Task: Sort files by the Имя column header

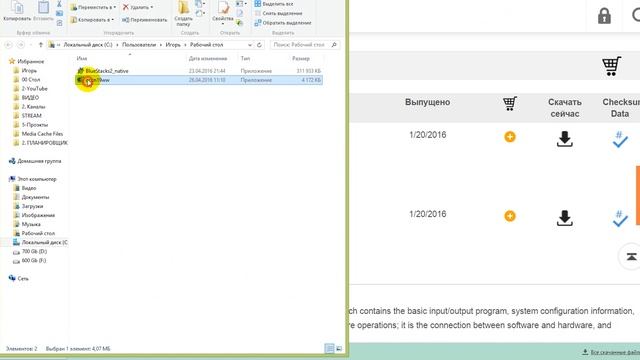Action: (x=82, y=59)
